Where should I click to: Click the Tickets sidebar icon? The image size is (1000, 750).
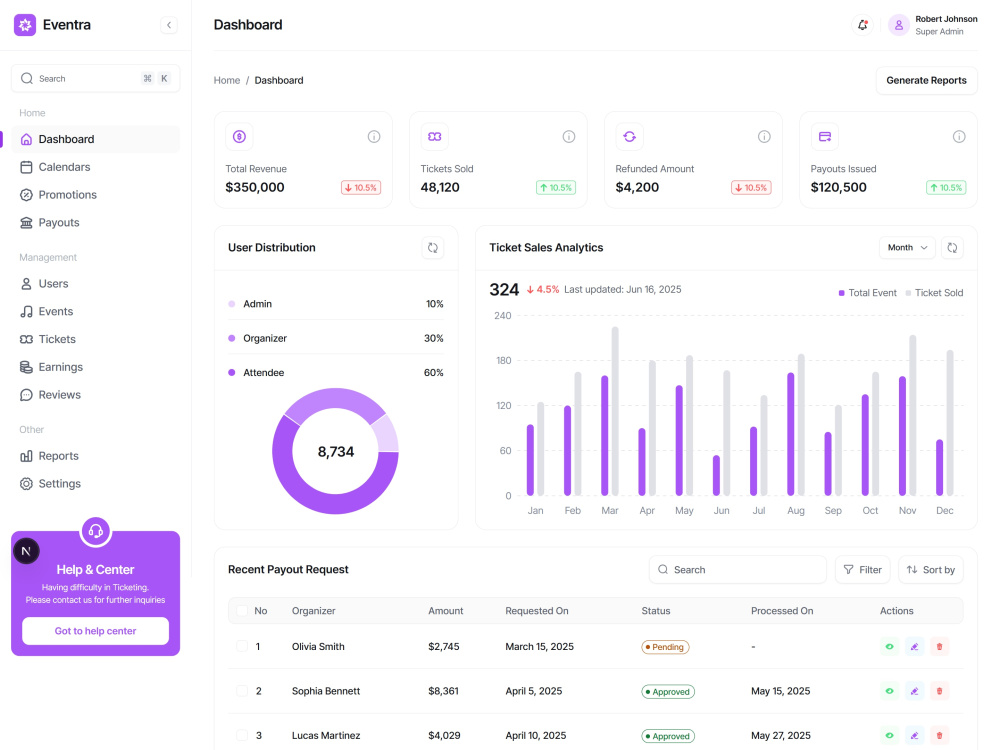coord(26,339)
